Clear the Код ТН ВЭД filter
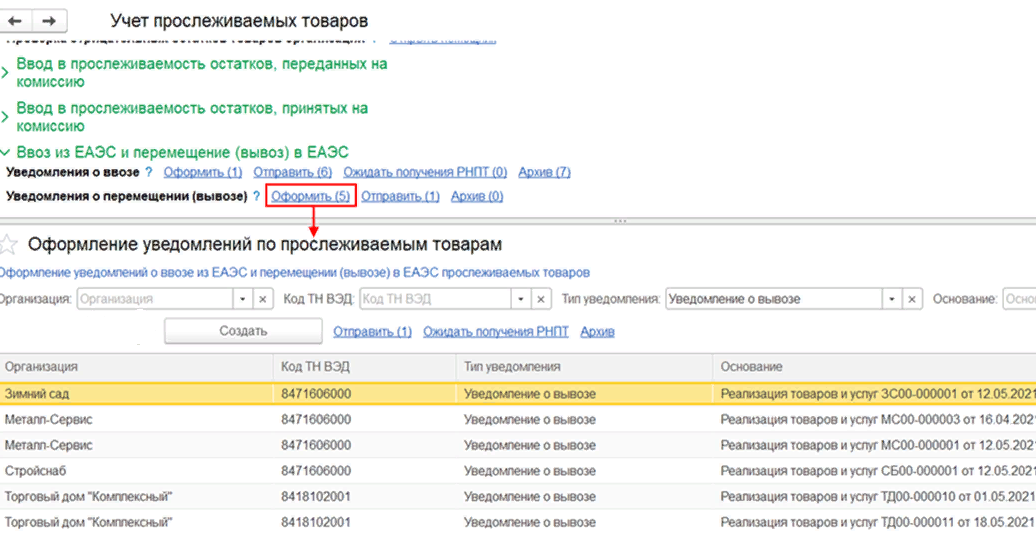1036x535 pixels. tap(541, 299)
